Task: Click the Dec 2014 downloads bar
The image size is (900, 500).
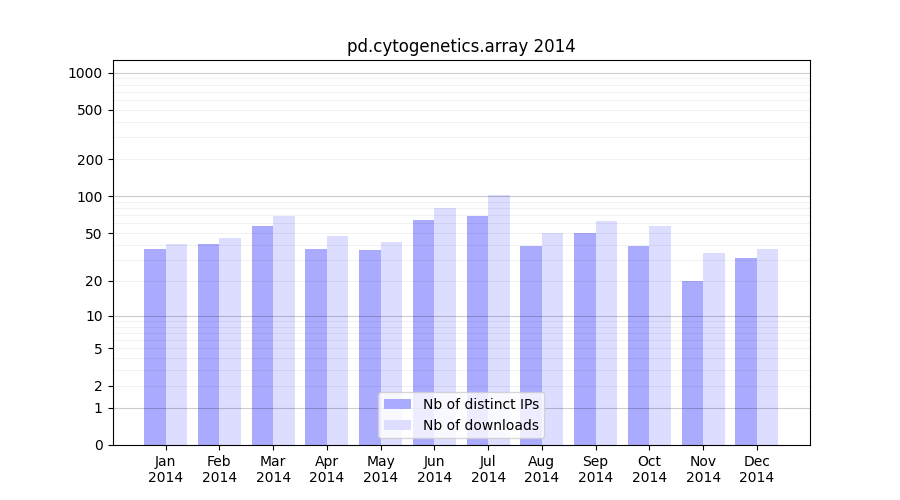Action: [x=767, y=346]
